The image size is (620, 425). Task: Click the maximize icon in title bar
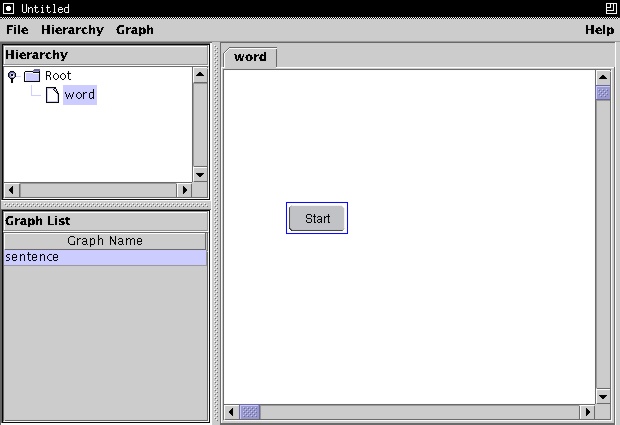611,8
